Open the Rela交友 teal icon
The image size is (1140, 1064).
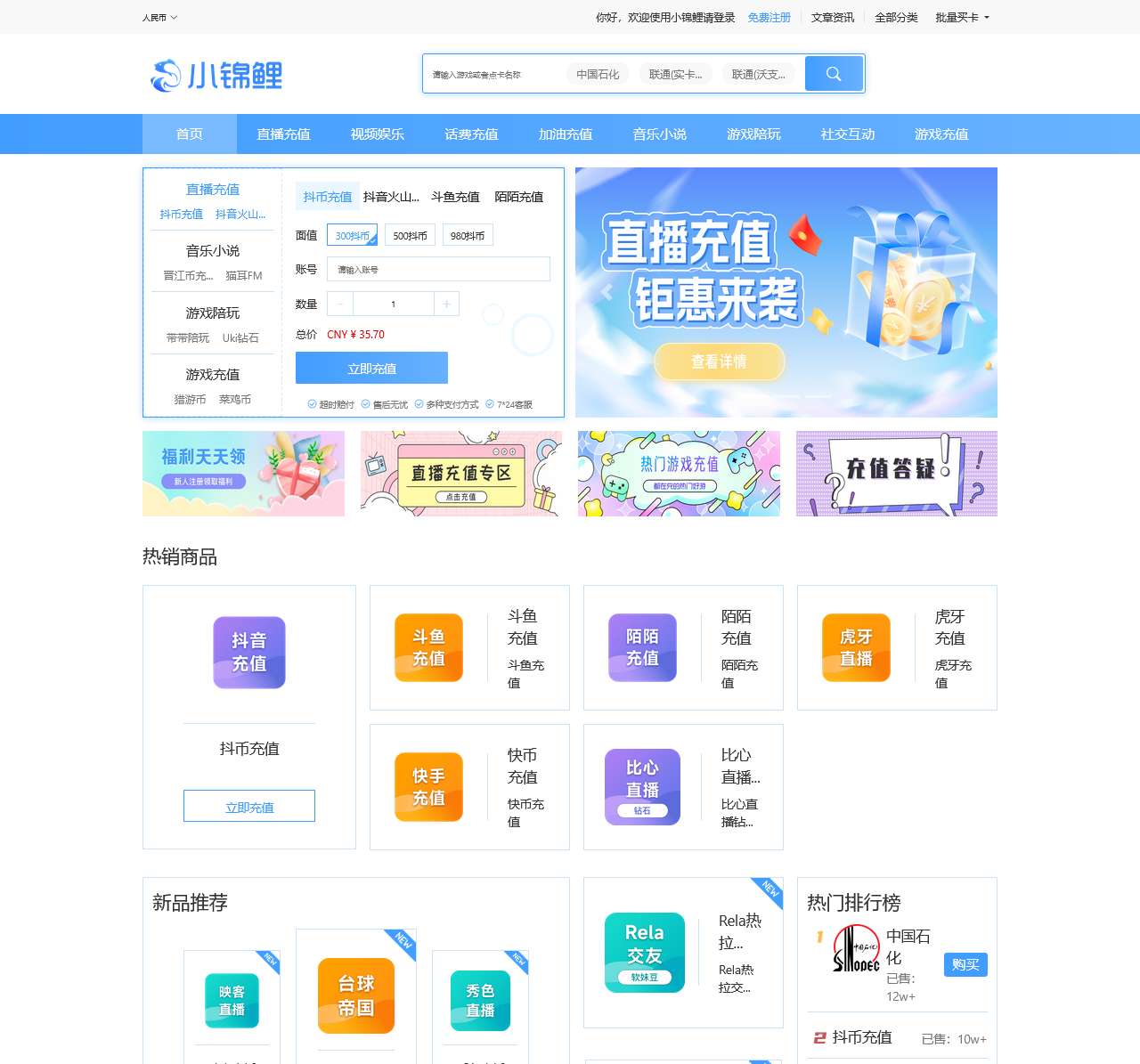[645, 953]
